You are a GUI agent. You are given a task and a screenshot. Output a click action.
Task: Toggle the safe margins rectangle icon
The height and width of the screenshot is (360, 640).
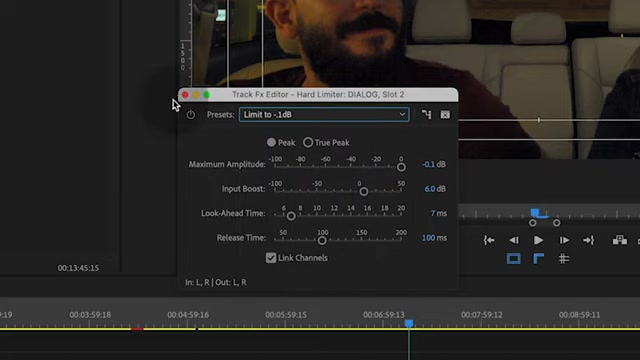[513, 259]
